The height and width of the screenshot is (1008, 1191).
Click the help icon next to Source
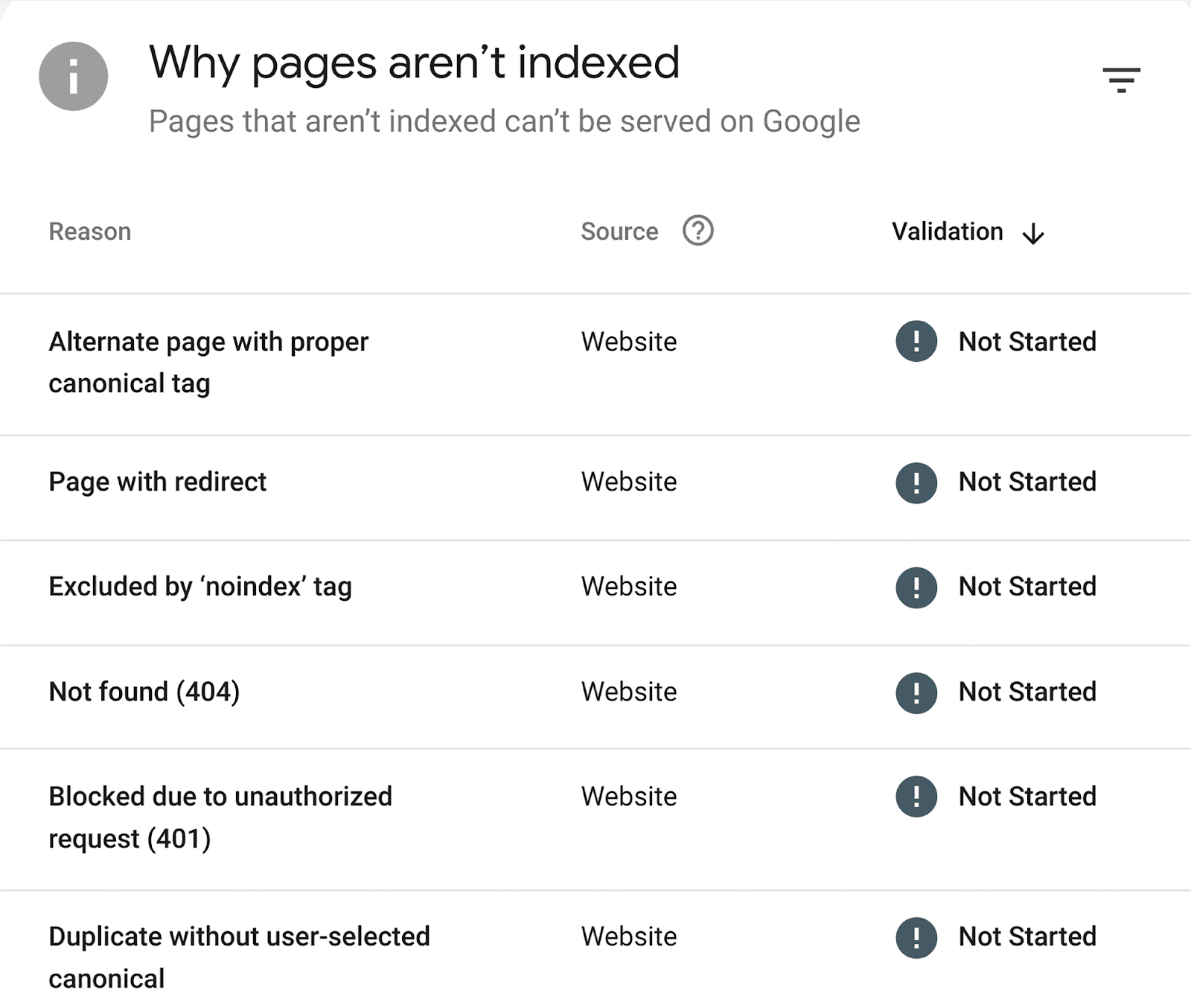coord(697,232)
